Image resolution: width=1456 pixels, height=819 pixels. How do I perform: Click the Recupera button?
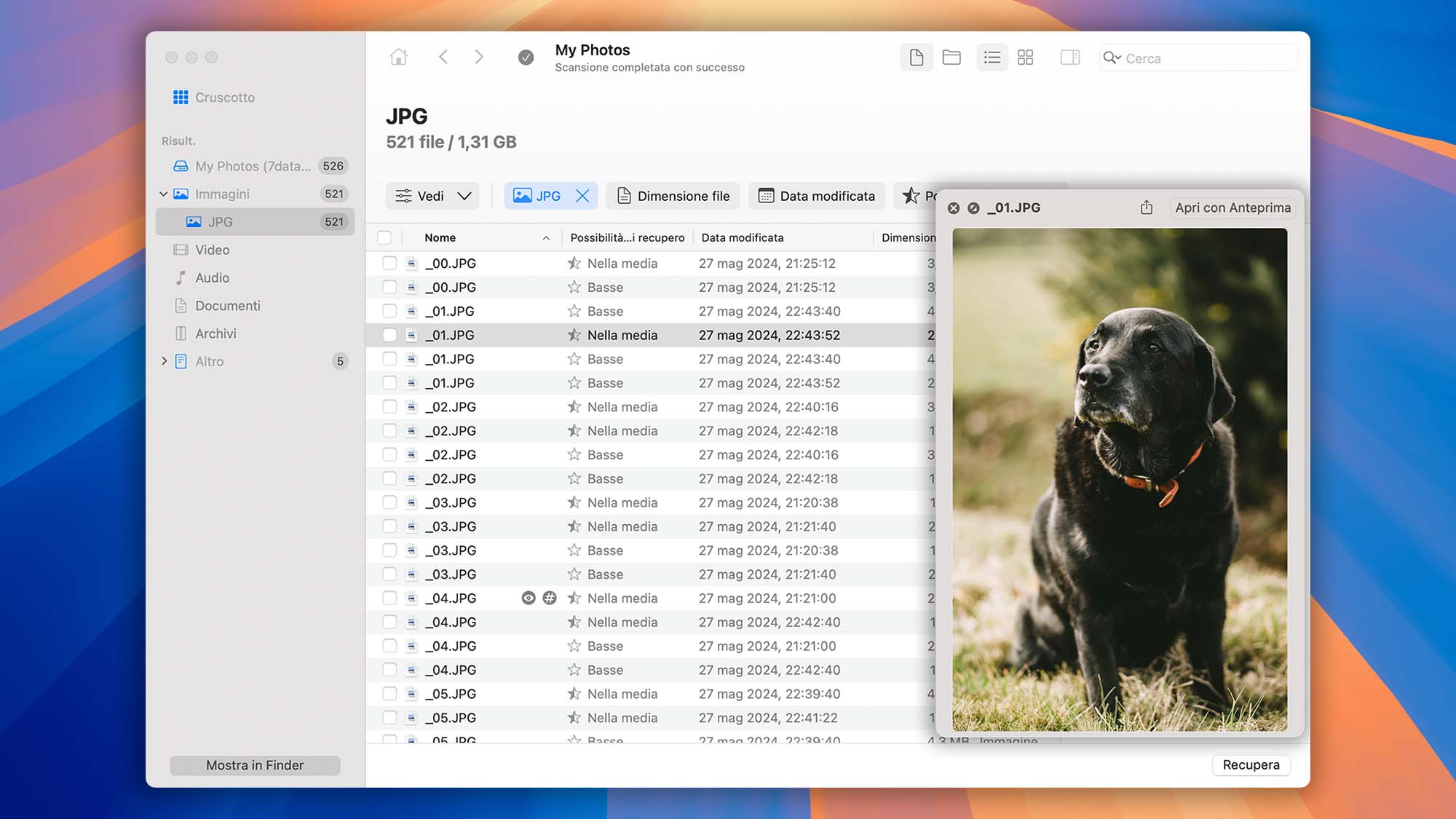1251,764
